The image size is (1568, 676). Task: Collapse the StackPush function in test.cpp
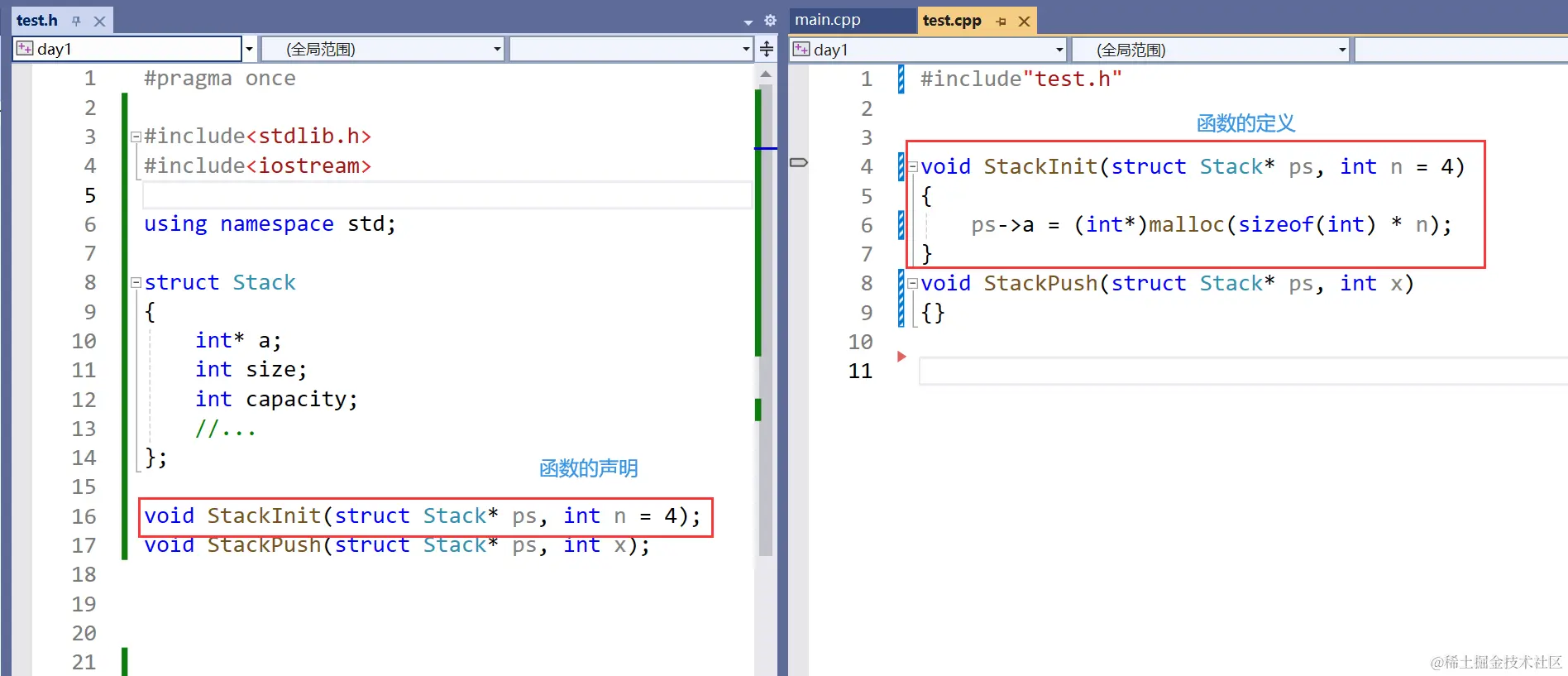click(912, 284)
